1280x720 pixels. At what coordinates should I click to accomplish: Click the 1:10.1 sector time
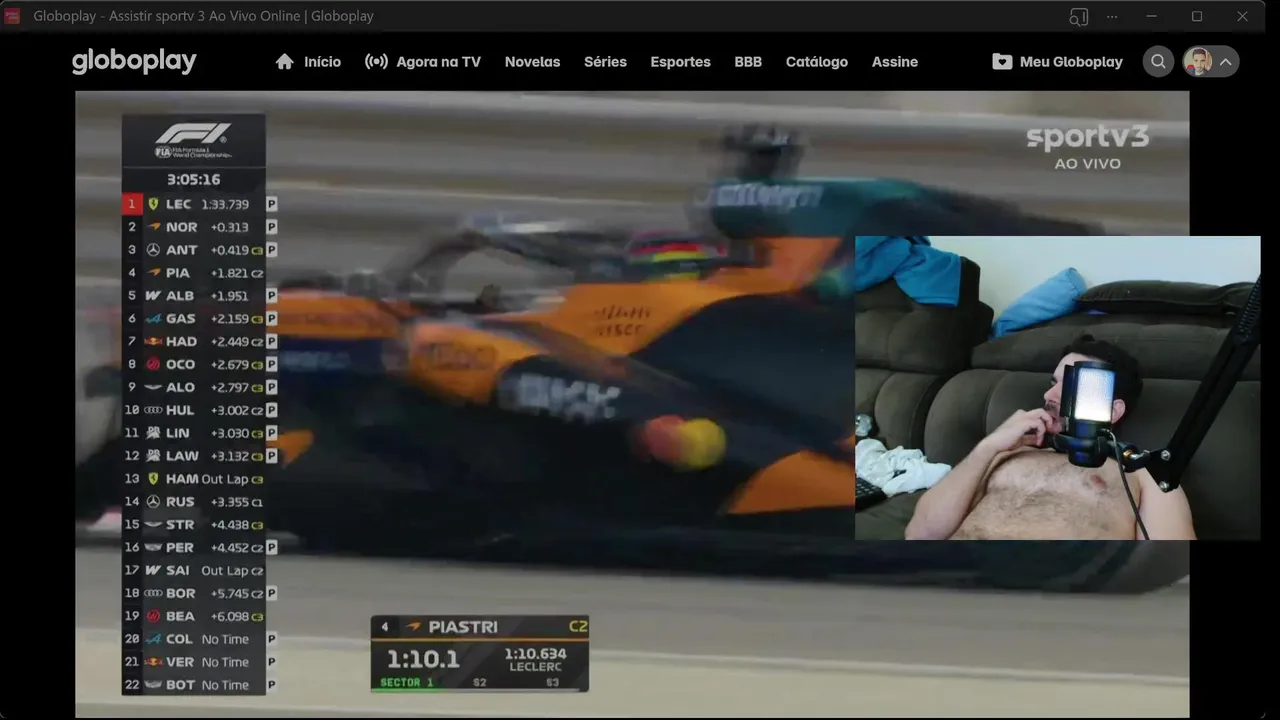[x=423, y=659]
